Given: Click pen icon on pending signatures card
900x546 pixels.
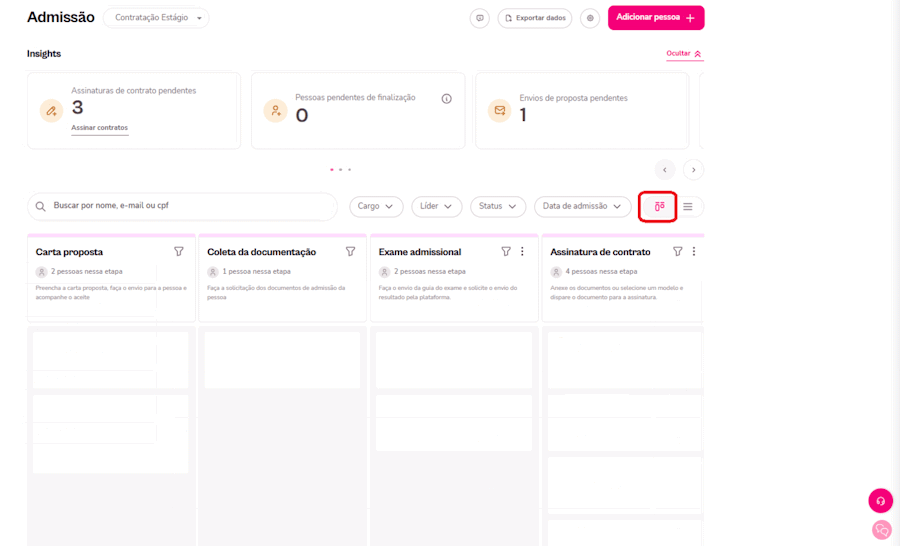Looking at the screenshot, I should click(51, 110).
